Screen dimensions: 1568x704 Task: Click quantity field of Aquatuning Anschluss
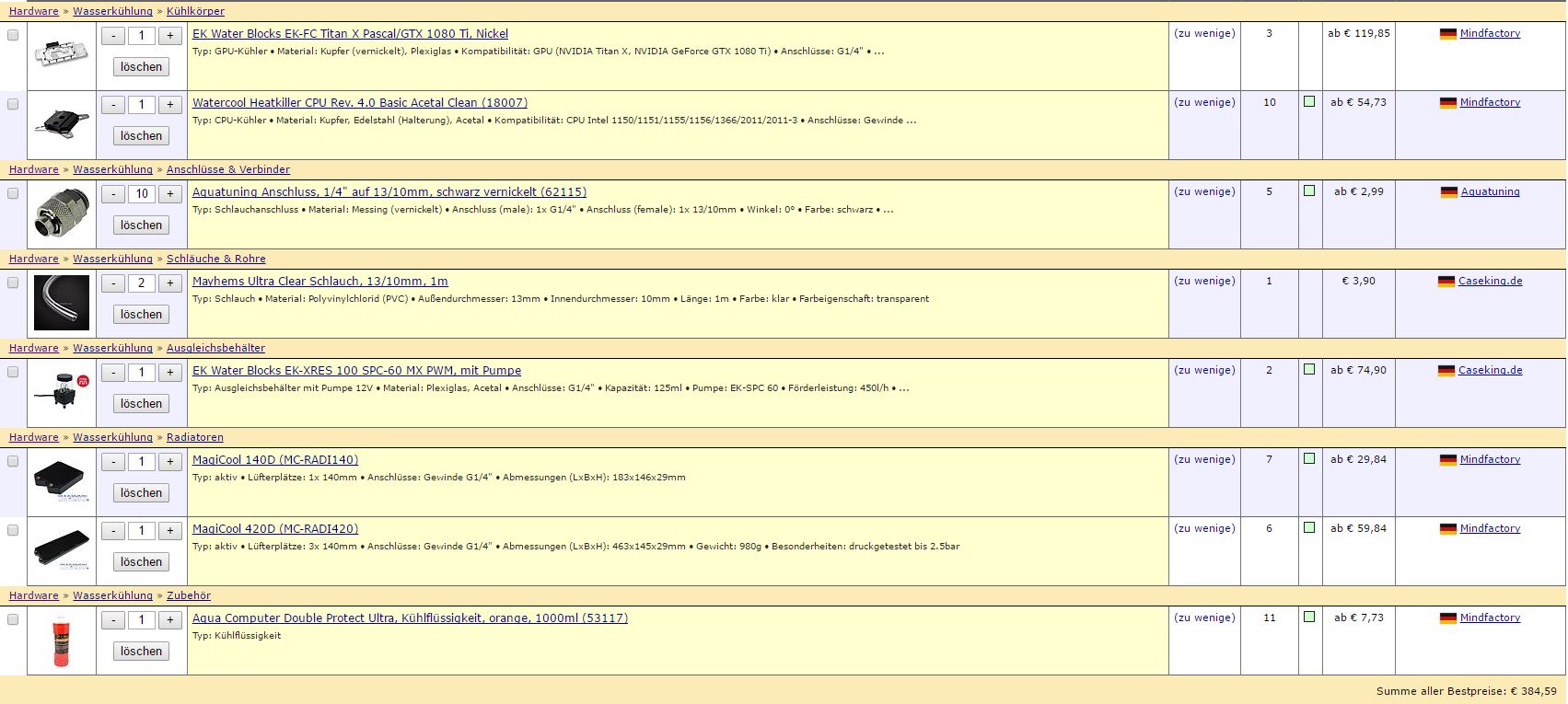[x=142, y=194]
